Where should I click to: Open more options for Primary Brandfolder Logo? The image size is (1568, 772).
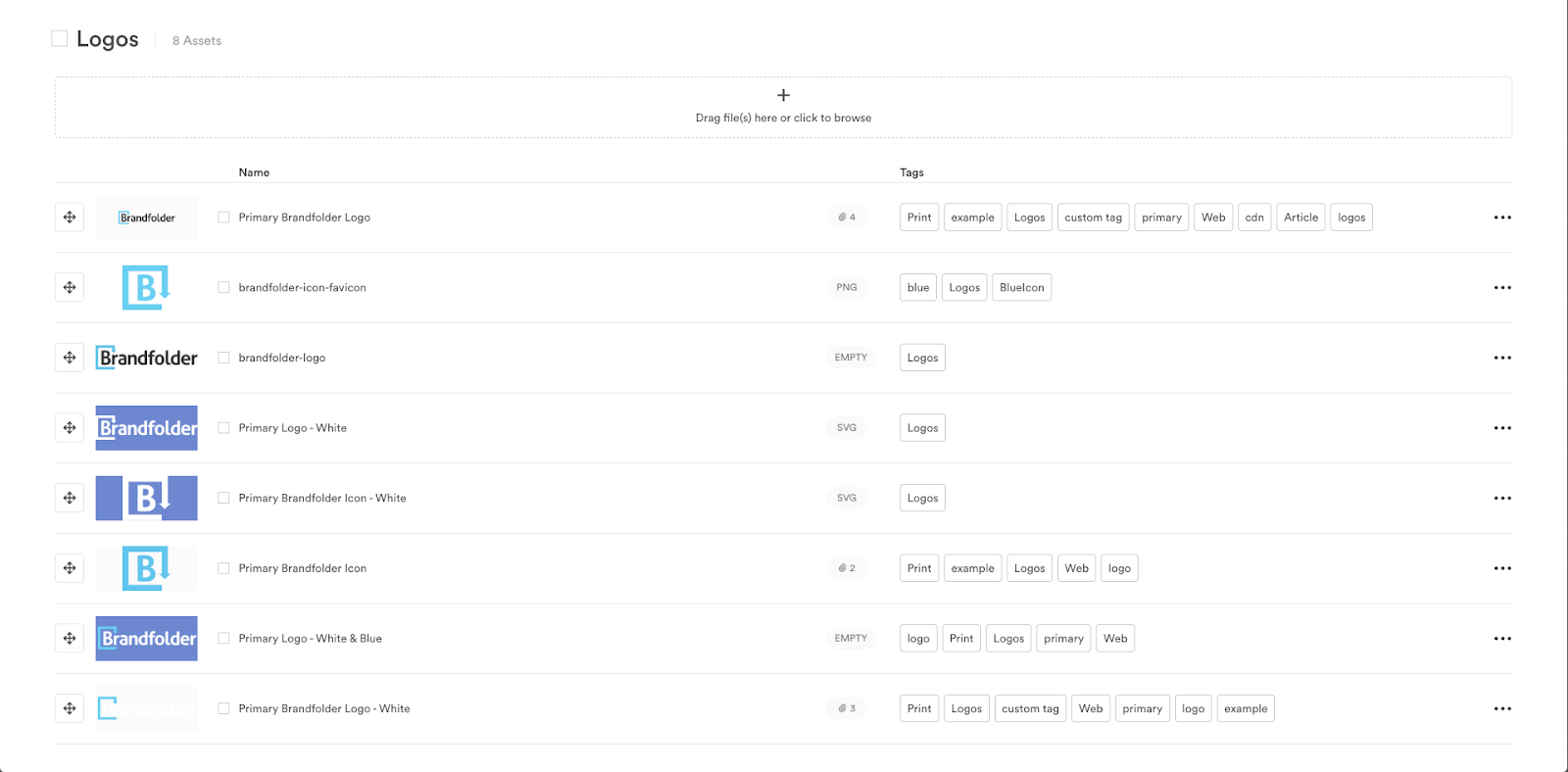tap(1502, 217)
